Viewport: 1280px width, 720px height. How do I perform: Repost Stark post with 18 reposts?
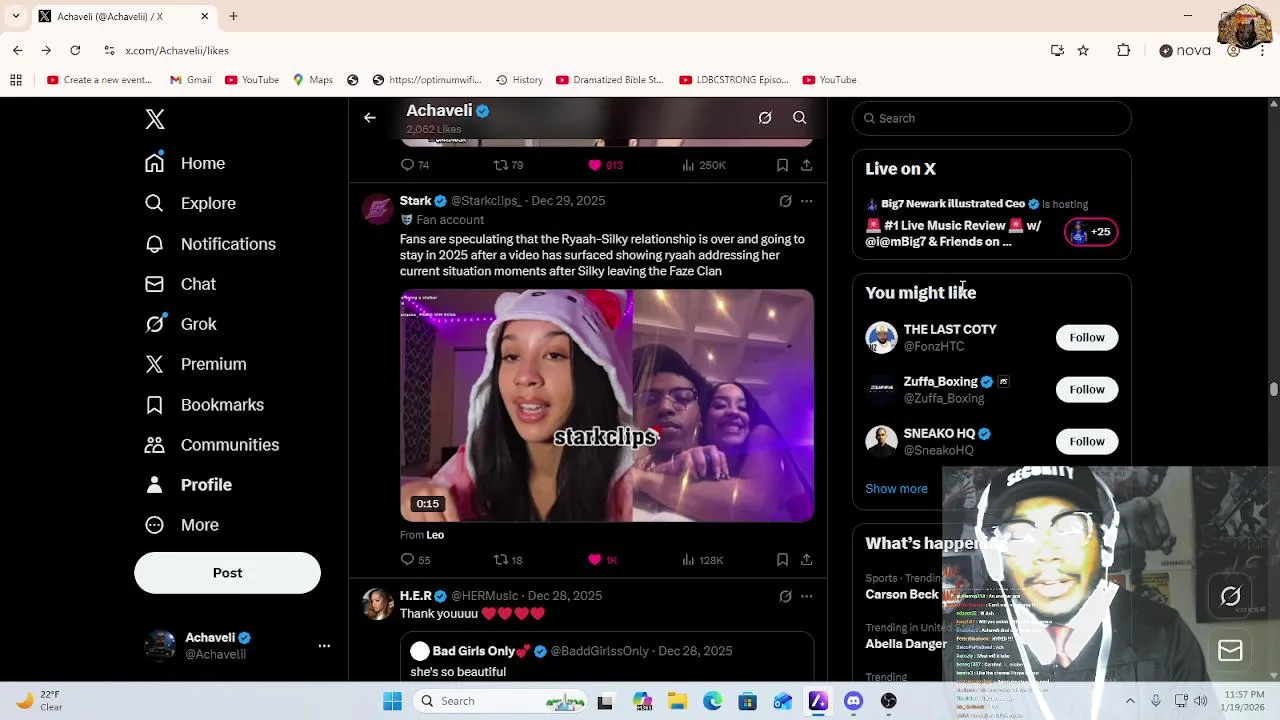(x=508, y=560)
